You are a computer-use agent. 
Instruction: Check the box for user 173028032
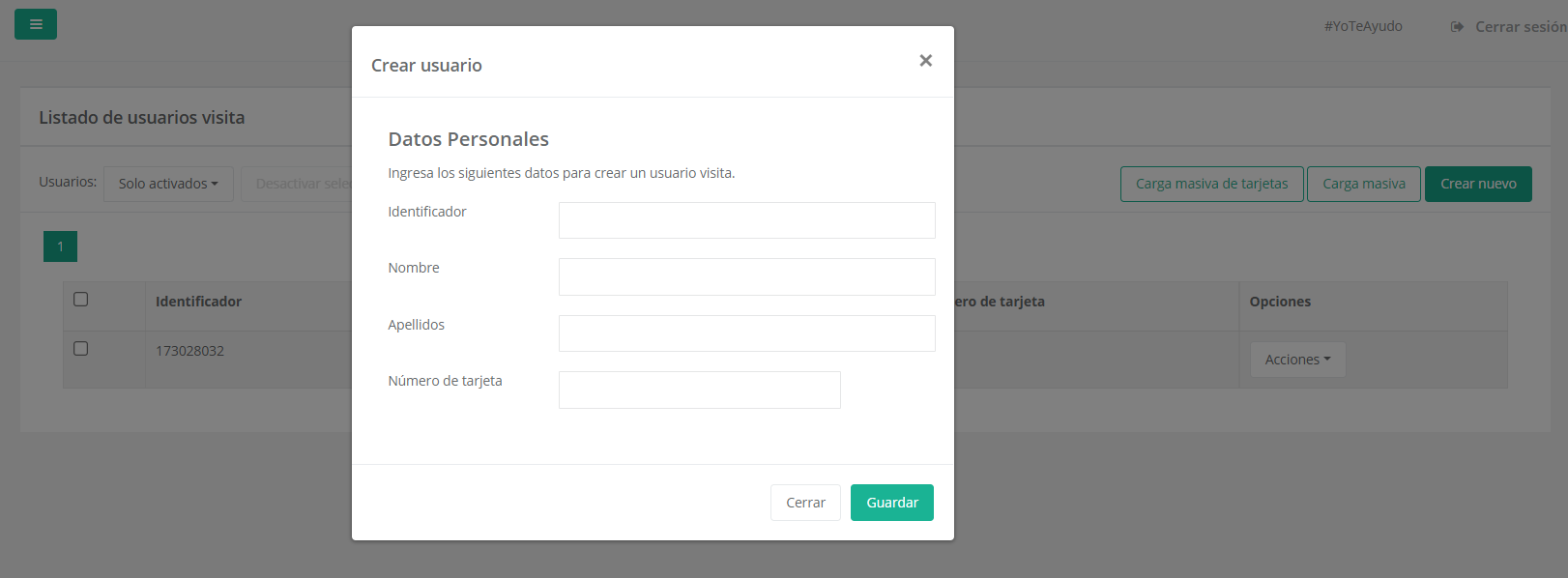click(81, 348)
